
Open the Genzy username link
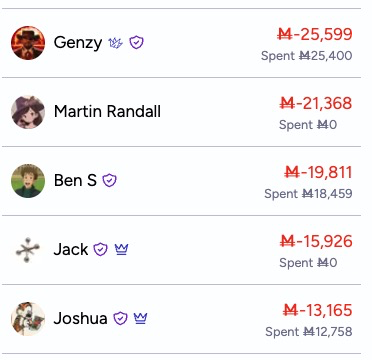78,43
